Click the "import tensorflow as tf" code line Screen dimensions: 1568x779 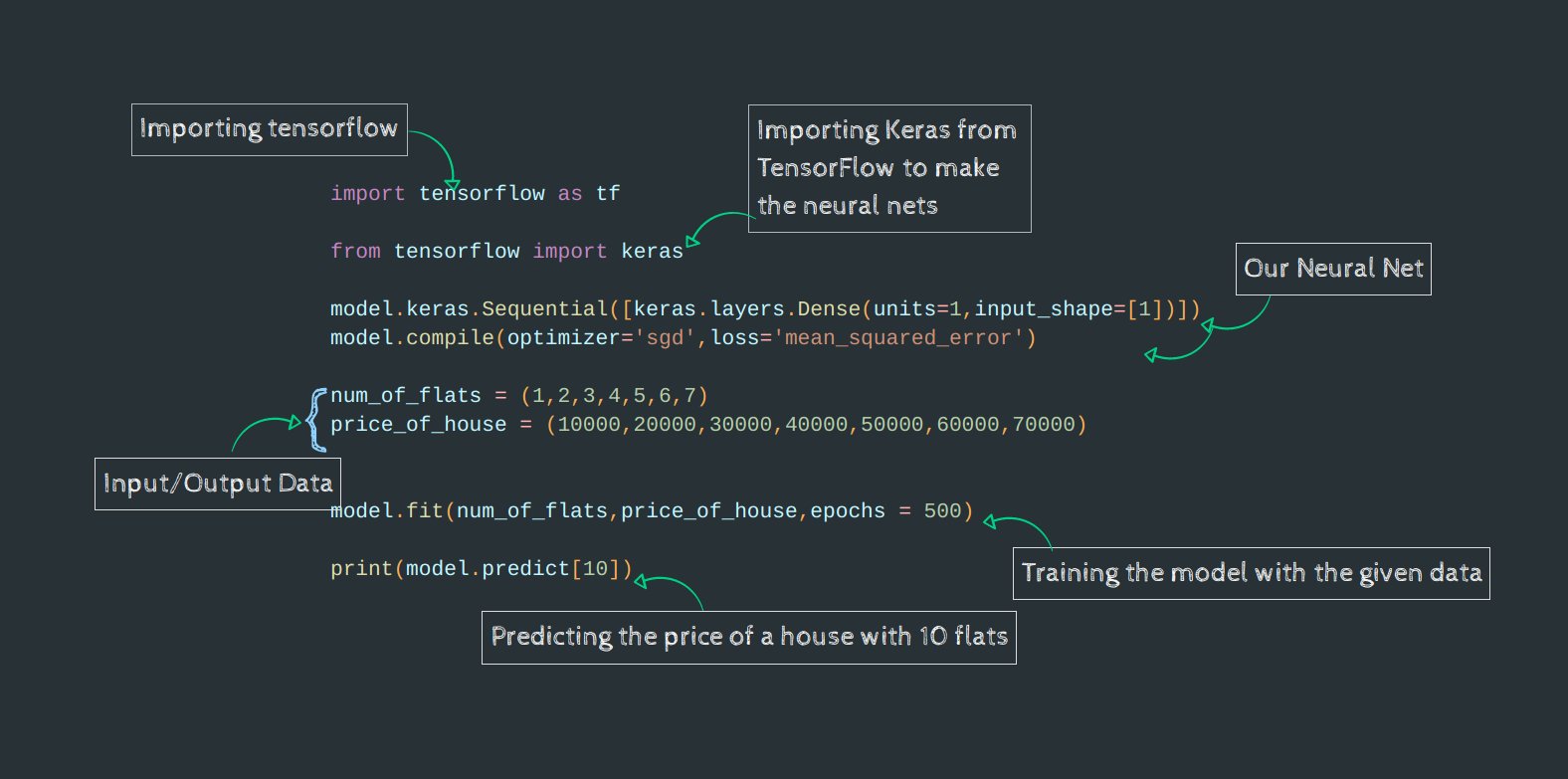475,194
